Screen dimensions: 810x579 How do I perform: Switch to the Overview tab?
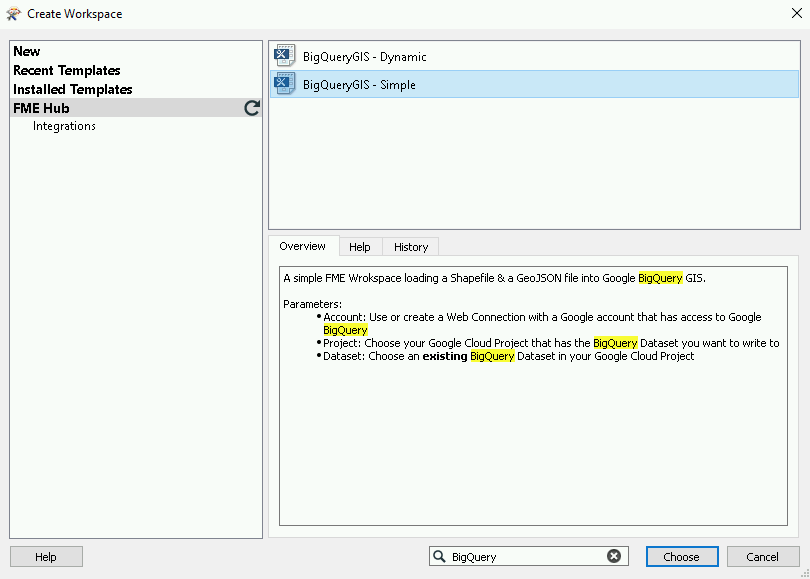303,246
